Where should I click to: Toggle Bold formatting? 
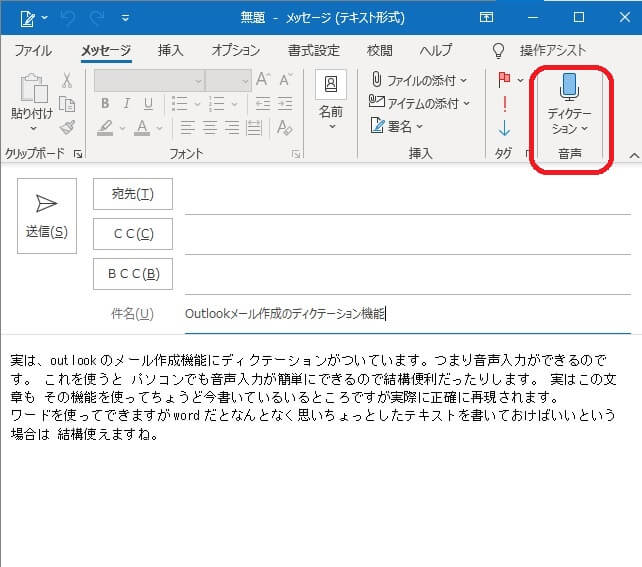tap(105, 104)
